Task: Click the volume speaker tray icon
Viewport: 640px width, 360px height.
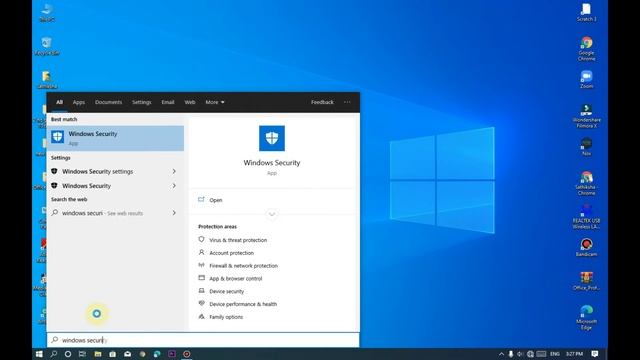Action: tap(520, 354)
